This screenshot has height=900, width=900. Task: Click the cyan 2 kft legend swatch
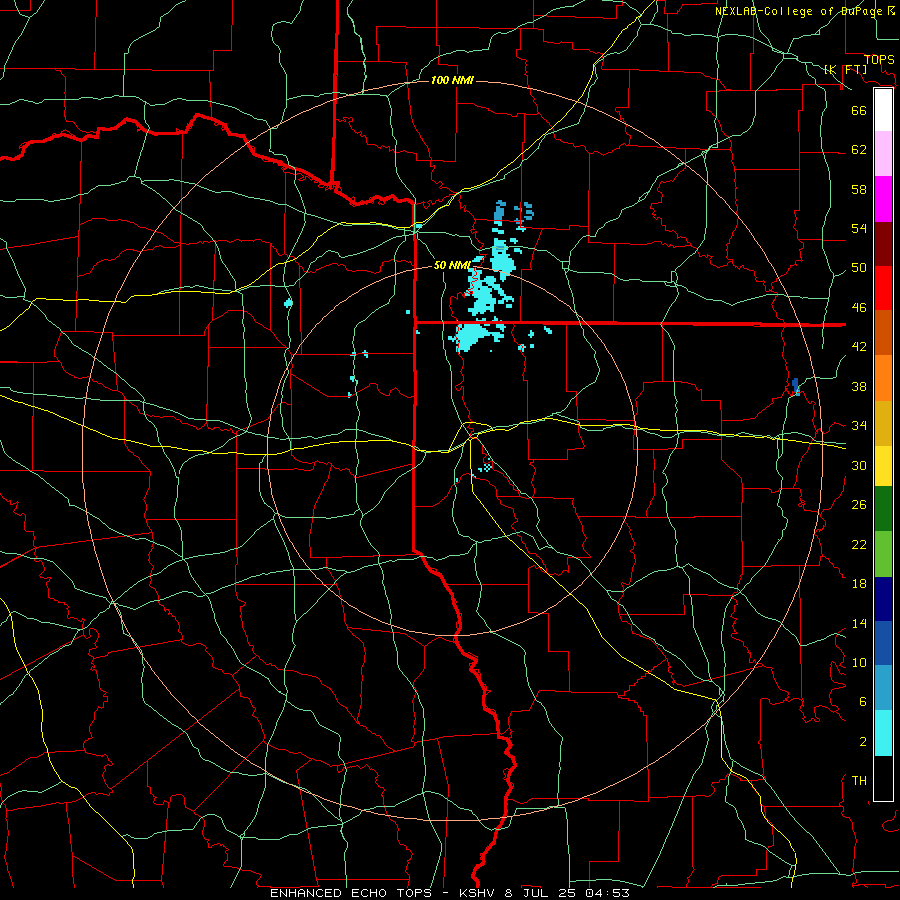tap(883, 733)
